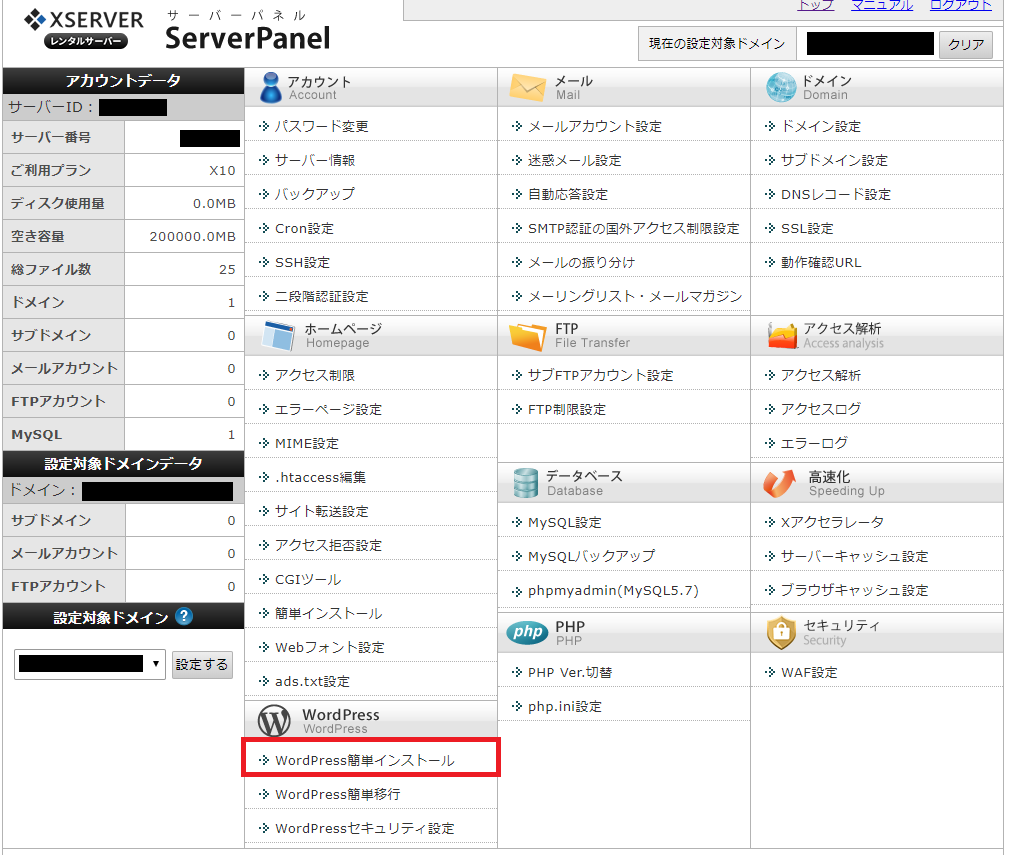Open MySQL設定
Screen dimensions: 1009x855
click(564, 522)
